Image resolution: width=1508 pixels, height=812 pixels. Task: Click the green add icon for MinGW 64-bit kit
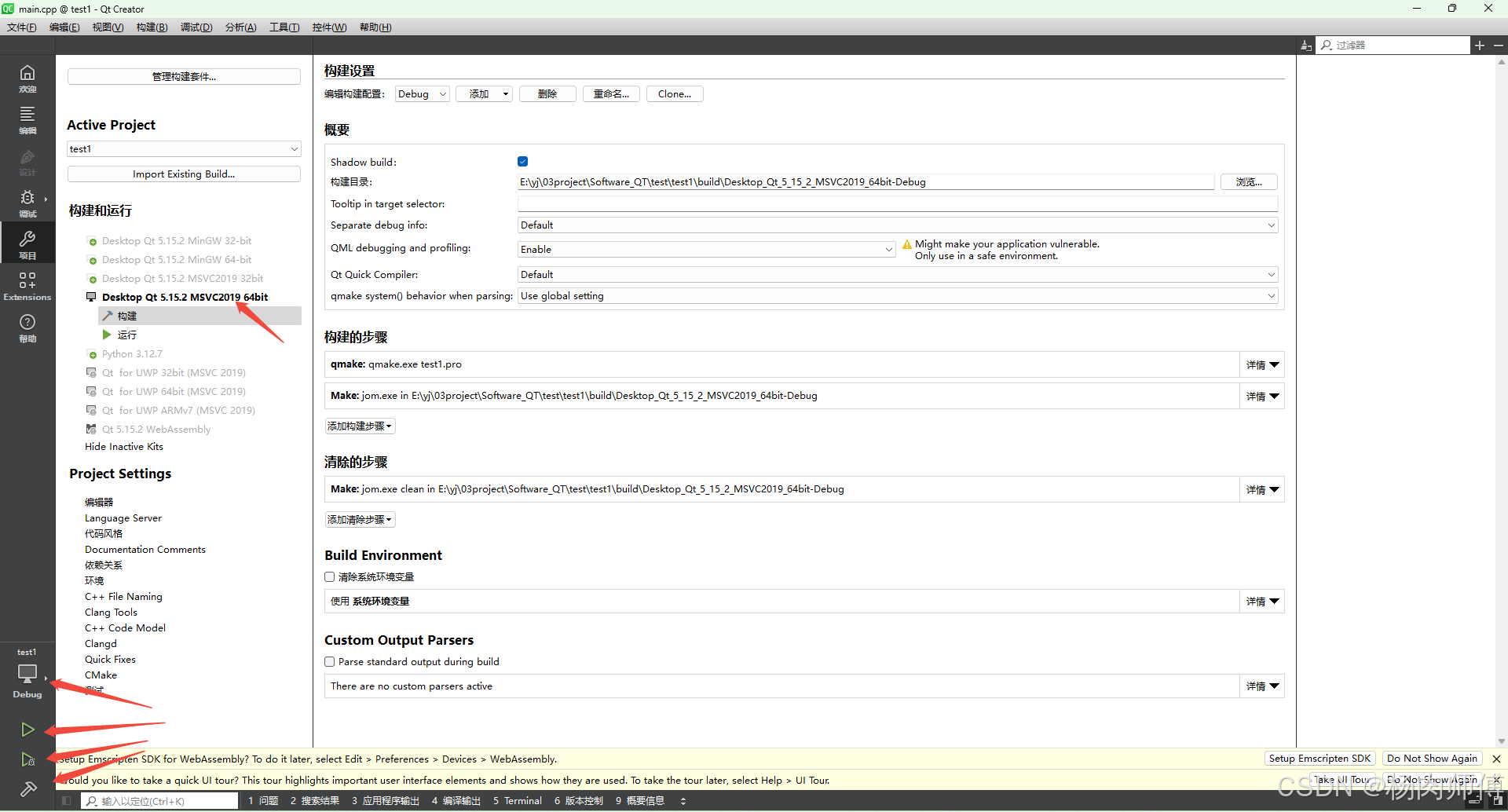click(93, 260)
